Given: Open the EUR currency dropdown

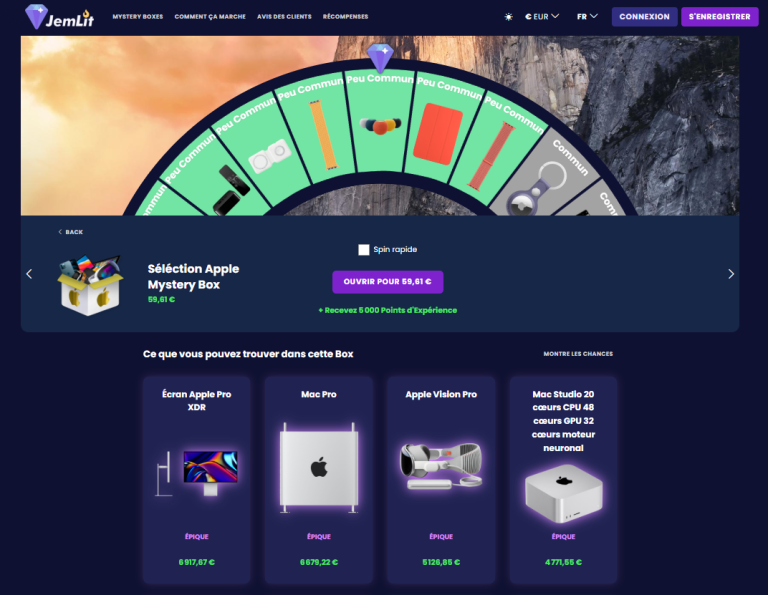Looking at the screenshot, I should click(542, 17).
